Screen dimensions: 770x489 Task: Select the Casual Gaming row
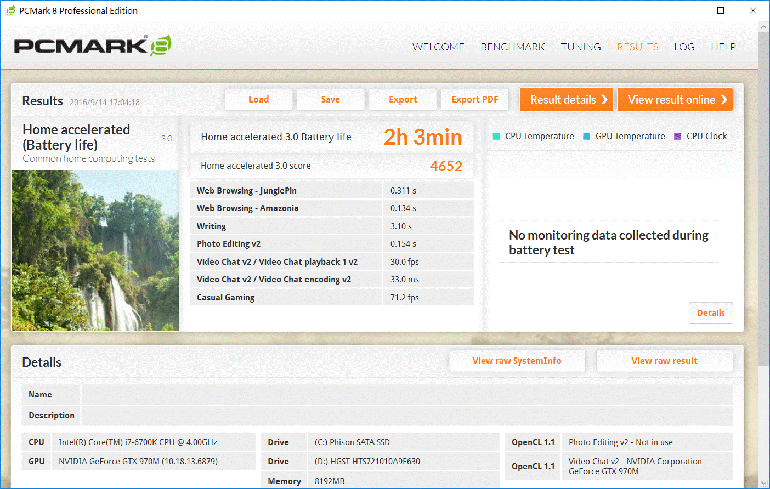pos(331,297)
